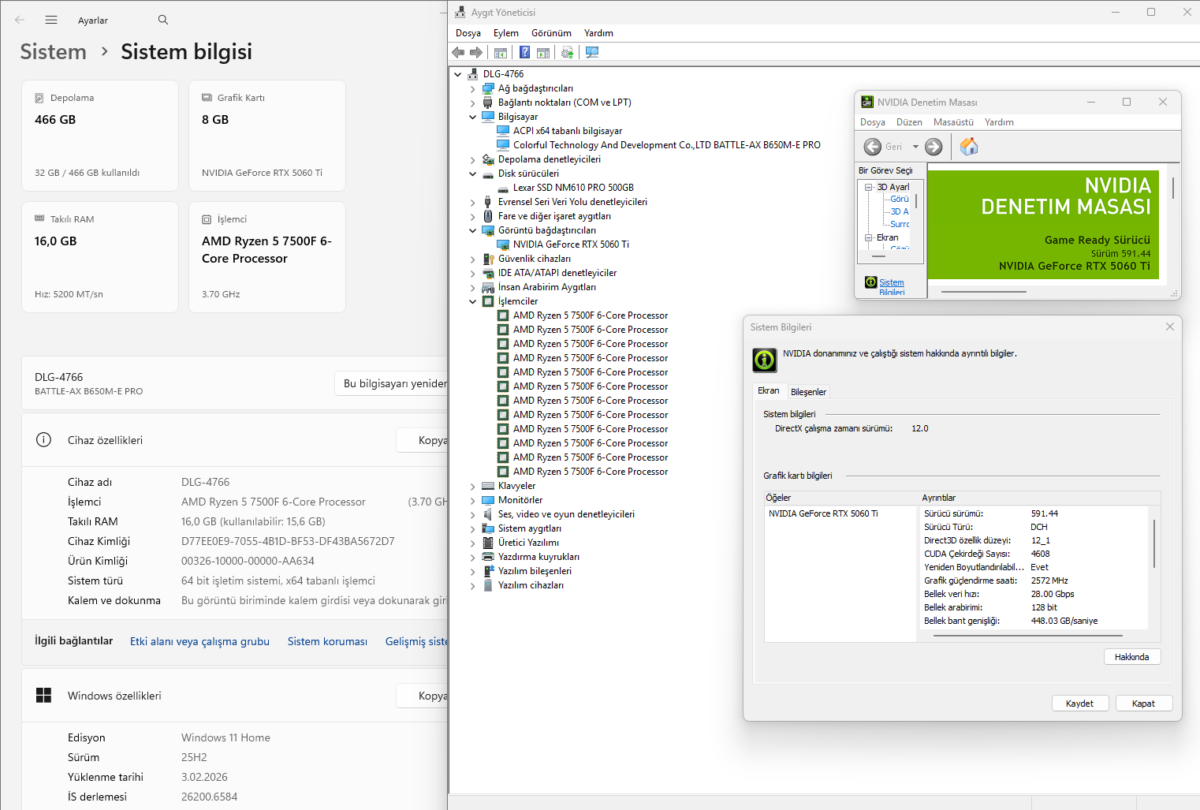Open Etki alanı veya çalışma grubu link
This screenshot has height=810, width=1200.
point(200,642)
